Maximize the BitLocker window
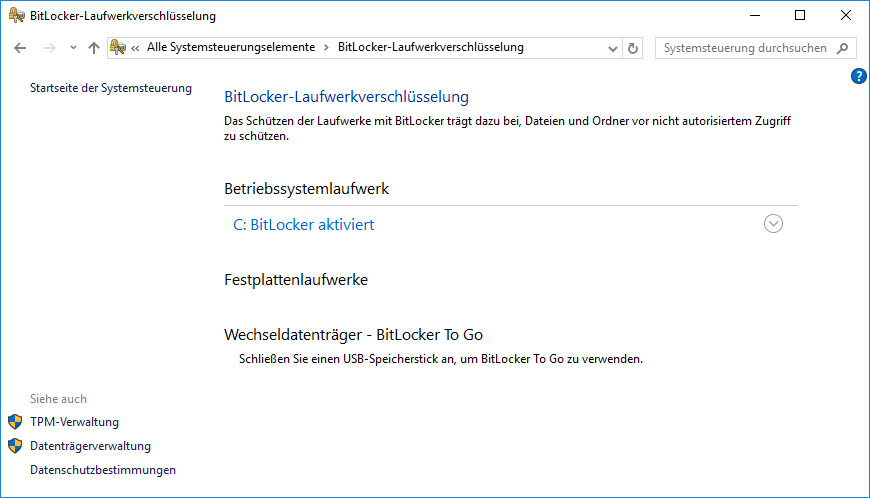870x498 pixels. point(800,16)
